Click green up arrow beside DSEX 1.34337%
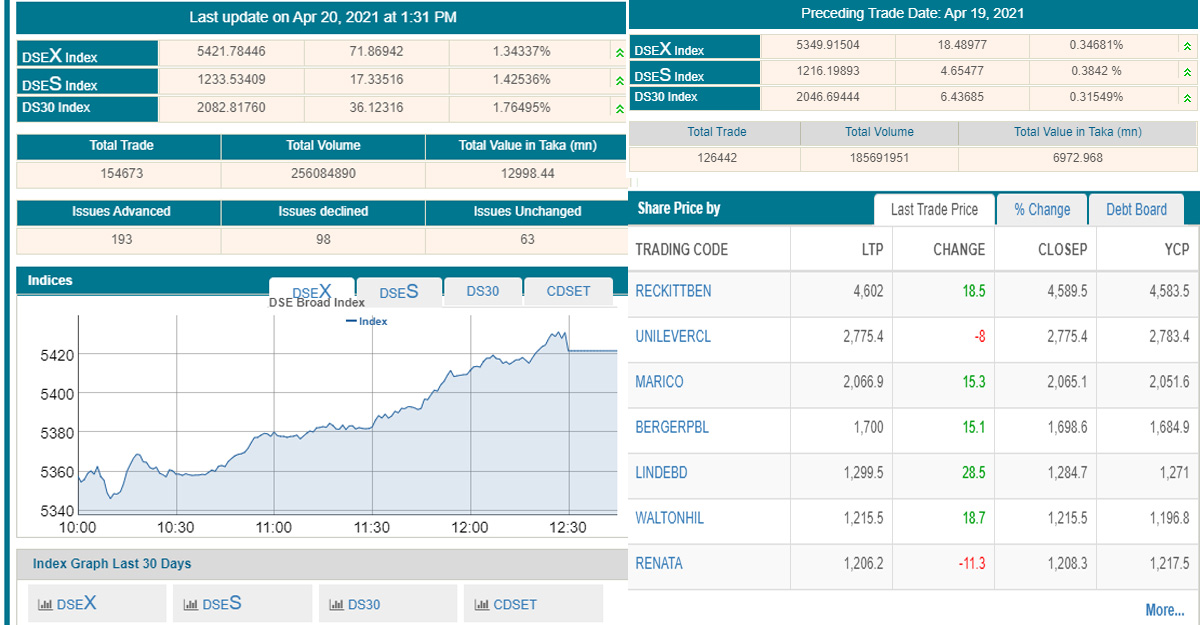Screen dimensions: 1200x625 pyautogui.click(x=619, y=54)
